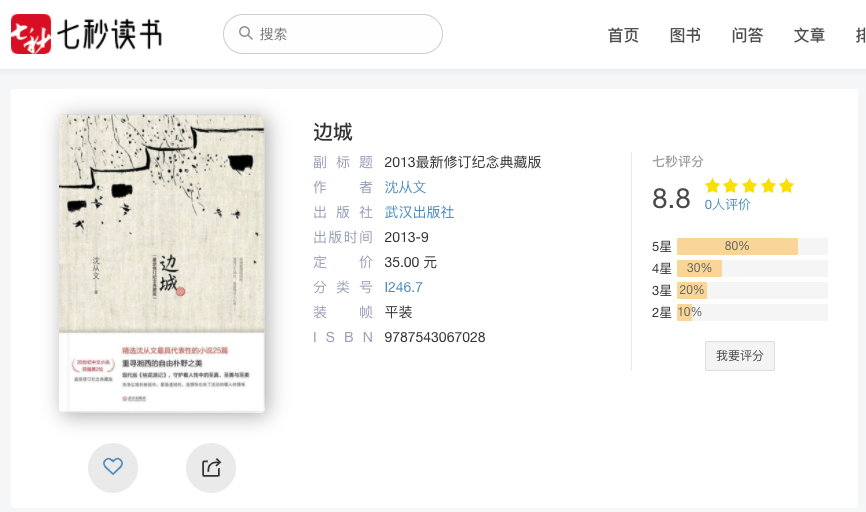
Task: Click the subtitle 2013最新修订纪念典藏版
Action: [463, 162]
